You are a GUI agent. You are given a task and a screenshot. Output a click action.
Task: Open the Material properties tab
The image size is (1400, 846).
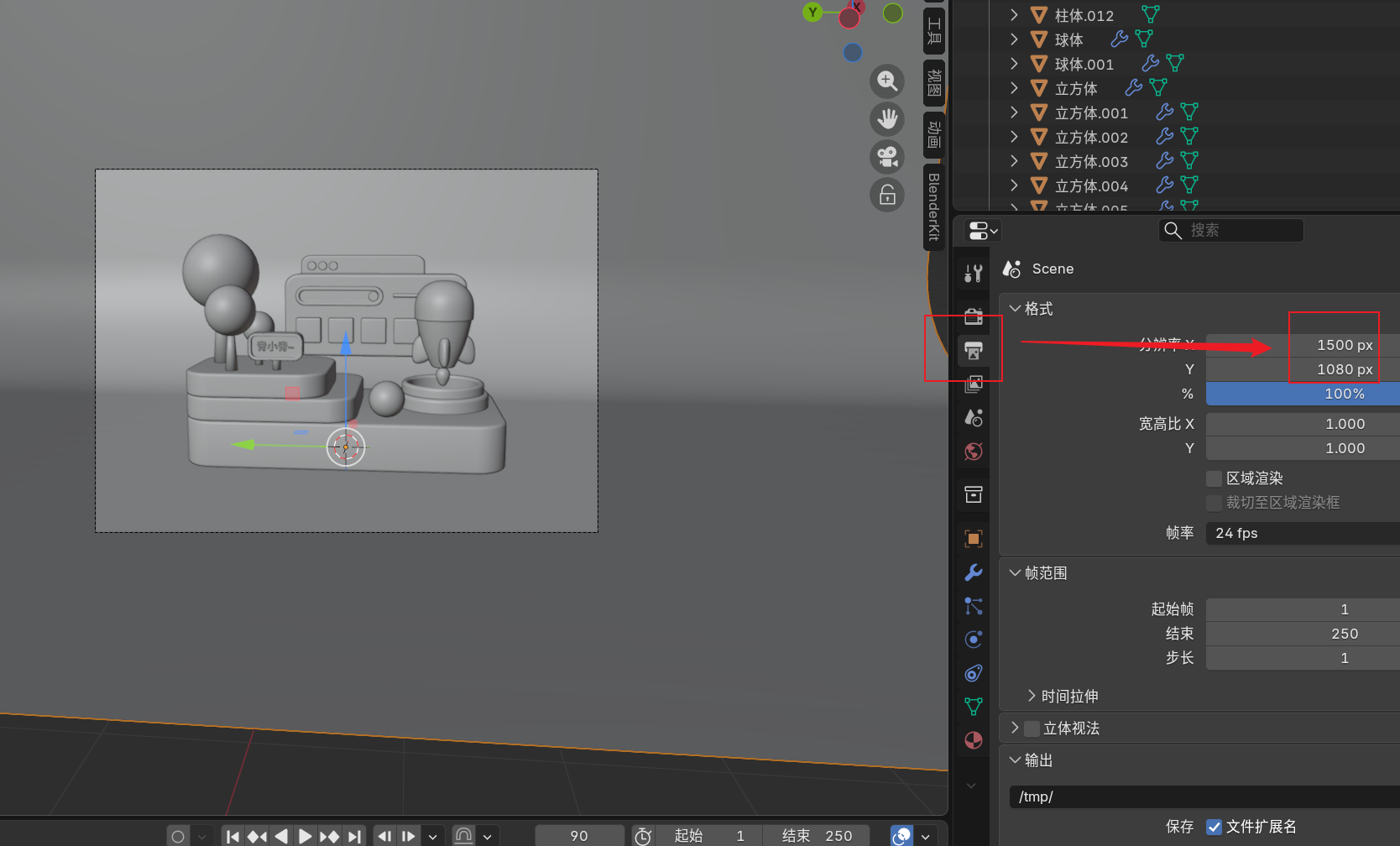(974, 740)
